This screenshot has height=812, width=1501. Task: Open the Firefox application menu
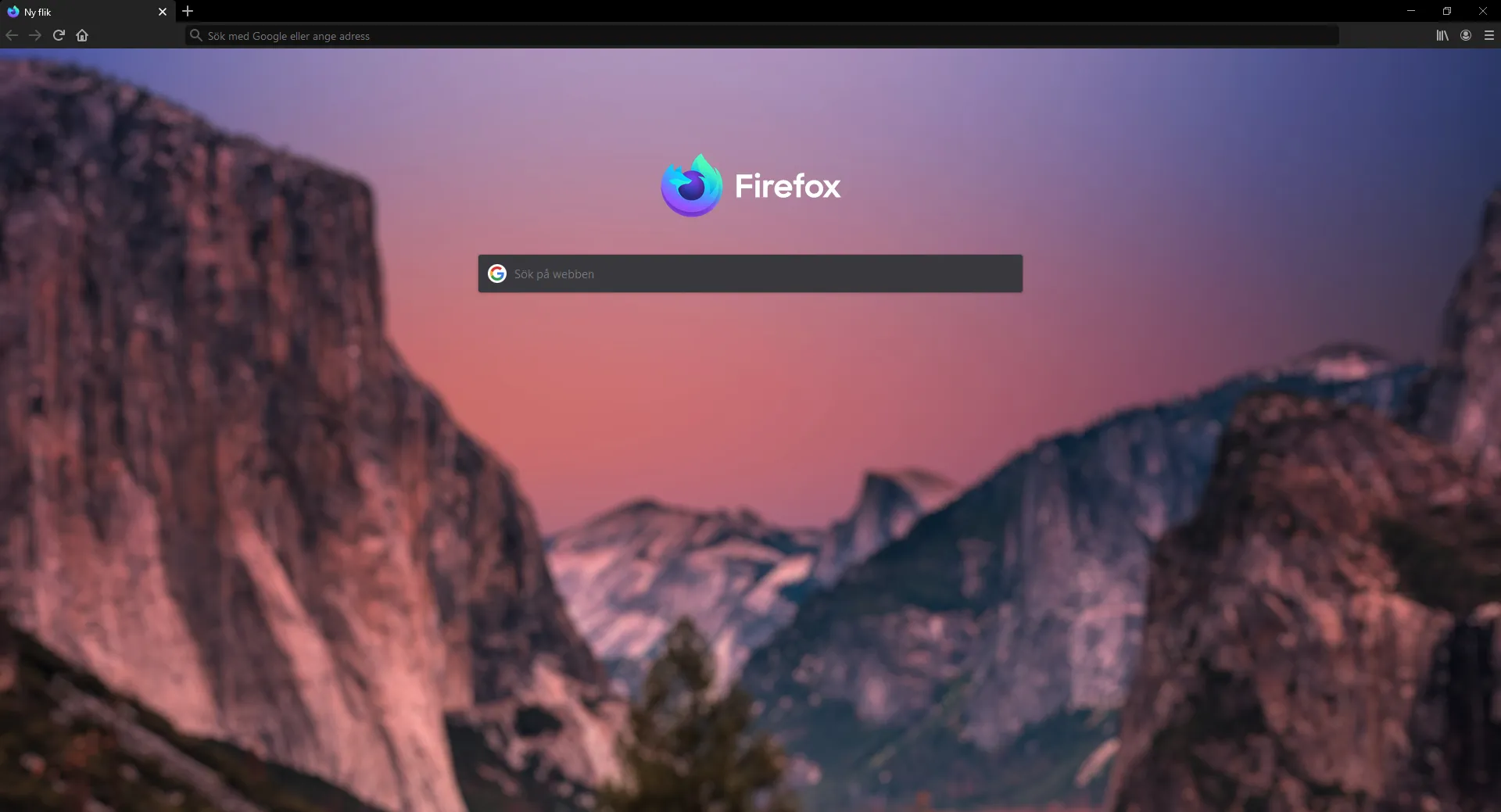click(x=1489, y=35)
